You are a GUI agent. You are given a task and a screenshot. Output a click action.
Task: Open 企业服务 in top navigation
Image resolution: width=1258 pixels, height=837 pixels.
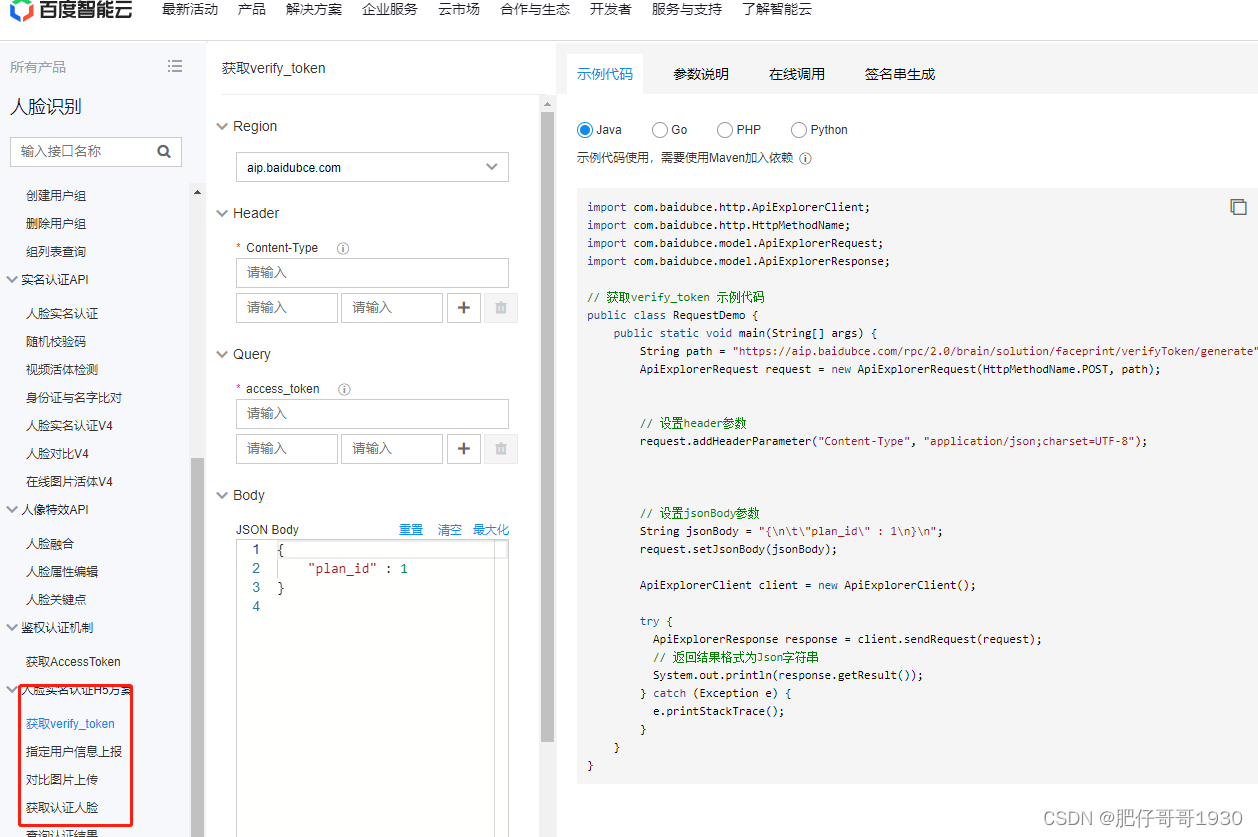[x=390, y=9]
